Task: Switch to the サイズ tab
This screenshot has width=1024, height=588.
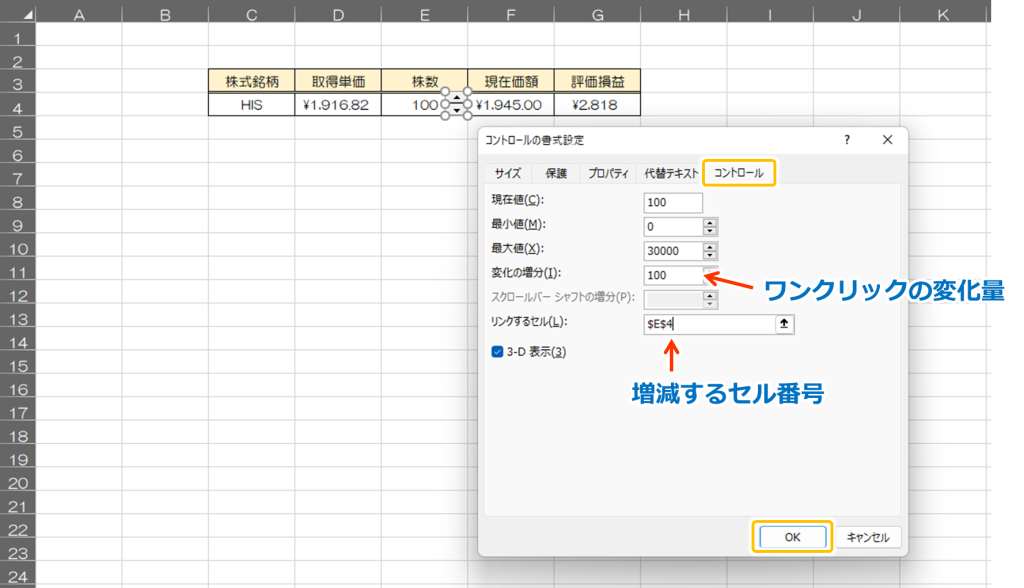Action: click(x=508, y=173)
